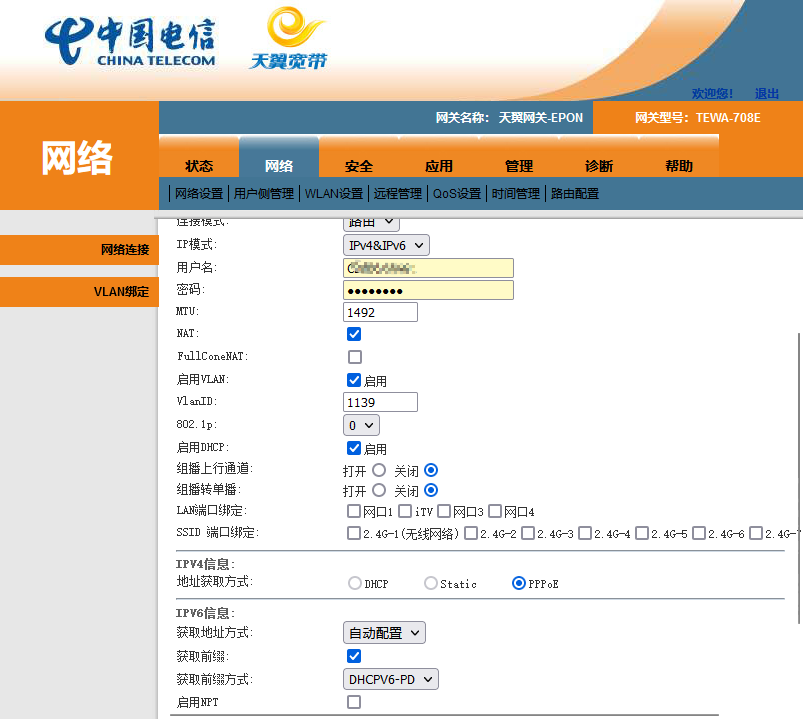Select 打开 for 组播上行通道
Image resolution: width=803 pixels, height=719 pixels.
tap(378, 470)
